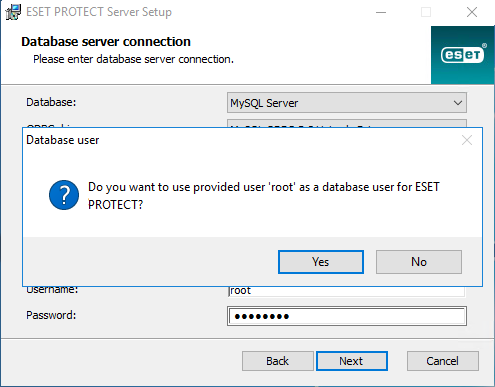Click the 'Database server connection' heading
495x387 pixels.
(x=106, y=42)
